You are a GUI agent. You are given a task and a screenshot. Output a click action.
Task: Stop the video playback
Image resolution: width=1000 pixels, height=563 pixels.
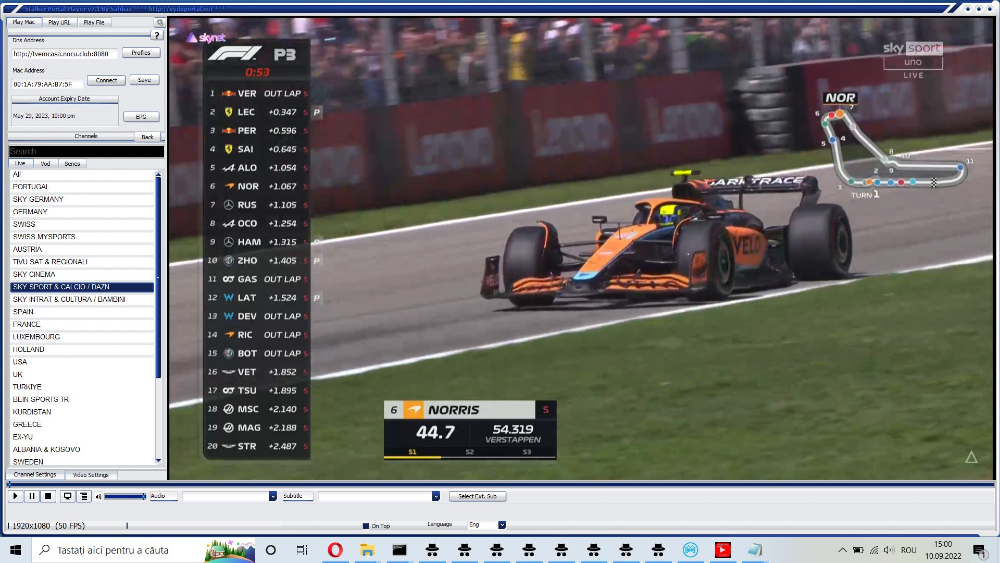pyautogui.click(x=48, y=496)
